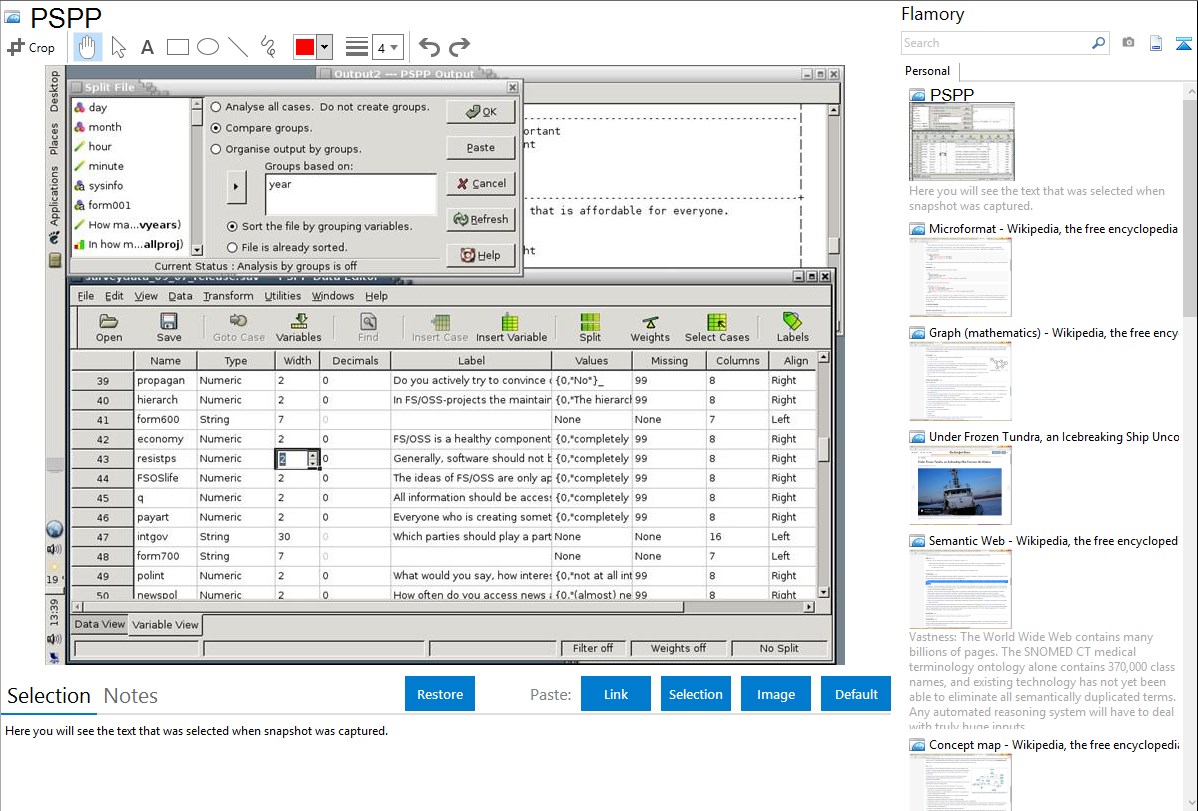Screen dimensions: 1198x811
Task: Click the red color swatch
Action: (x=305, y=47)
